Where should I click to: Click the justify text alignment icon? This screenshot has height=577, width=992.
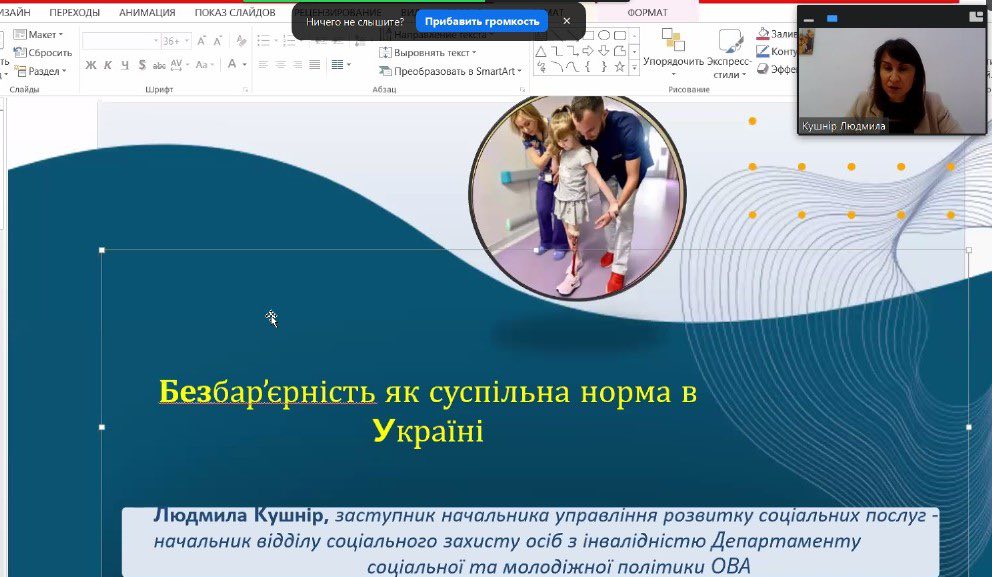tap(315, 65)
